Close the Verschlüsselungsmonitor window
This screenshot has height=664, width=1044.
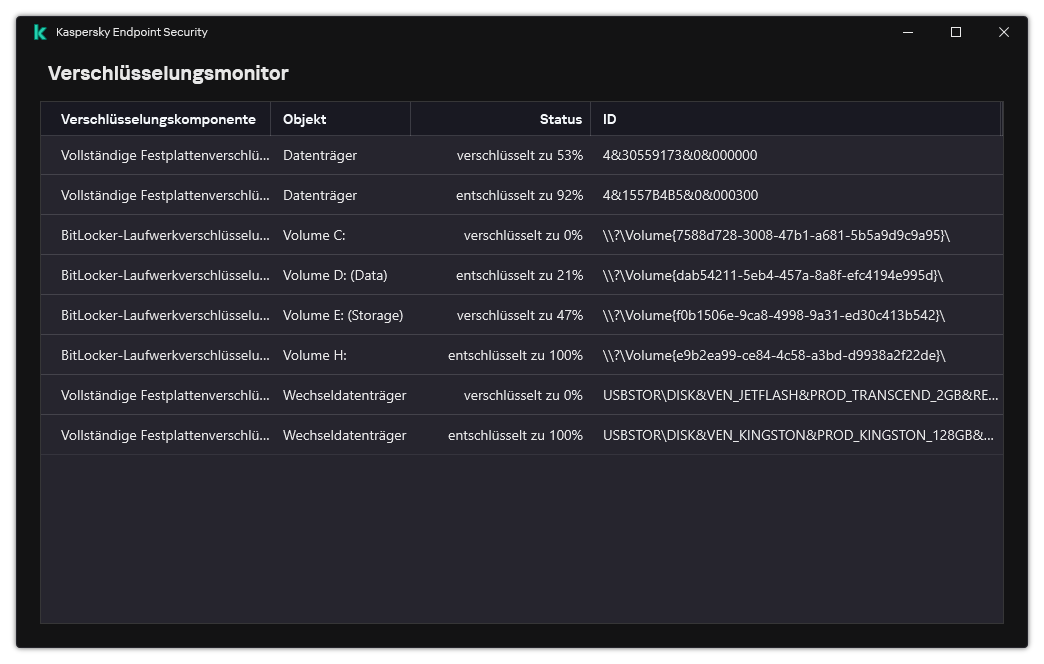(1003, 32)
